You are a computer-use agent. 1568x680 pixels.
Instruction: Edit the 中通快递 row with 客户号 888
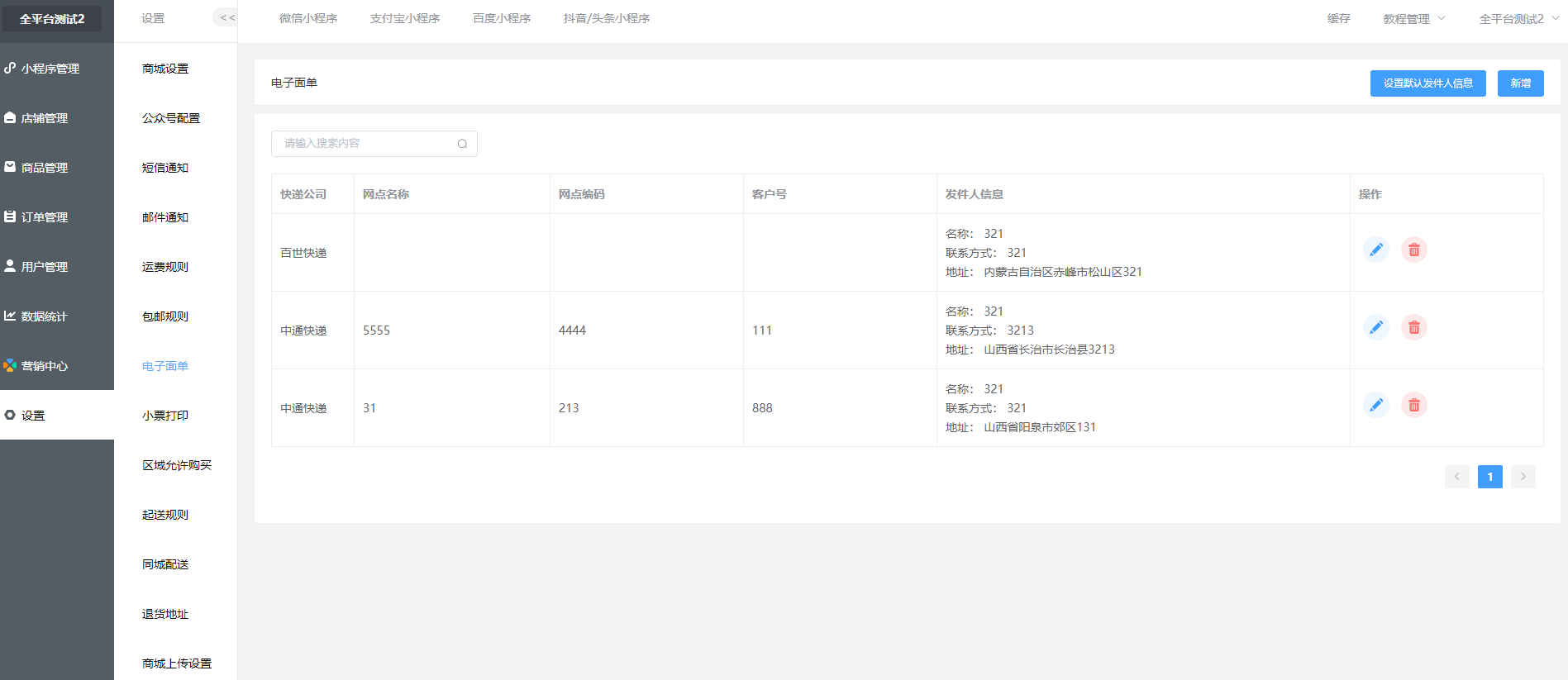[1375, 405]
